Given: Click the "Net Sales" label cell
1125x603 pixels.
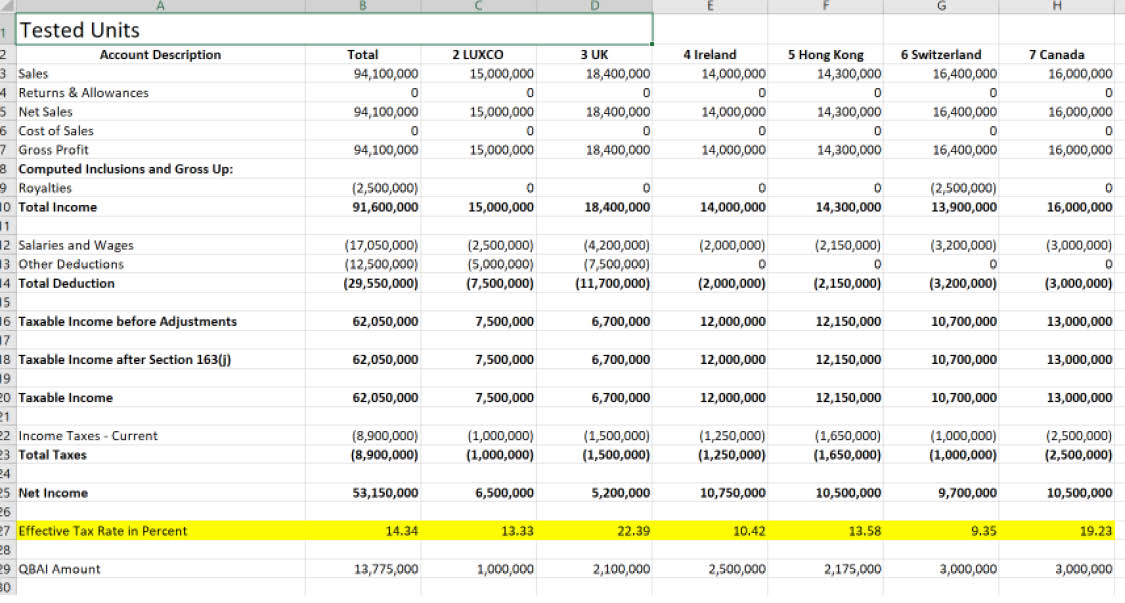Looking at the screenshot, I should coord(160,112).
